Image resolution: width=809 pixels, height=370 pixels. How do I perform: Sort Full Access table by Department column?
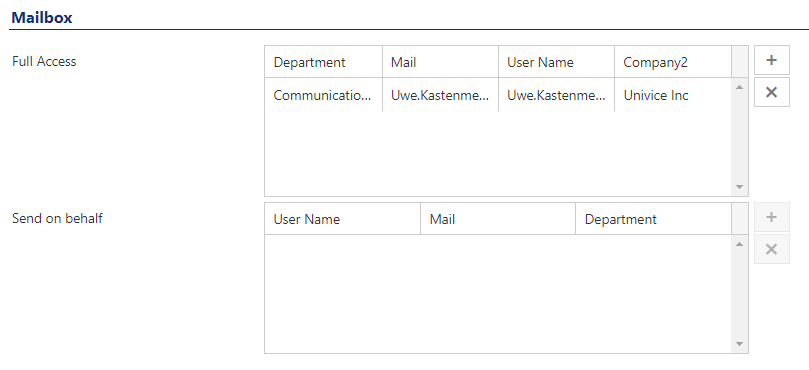[323, 62]
